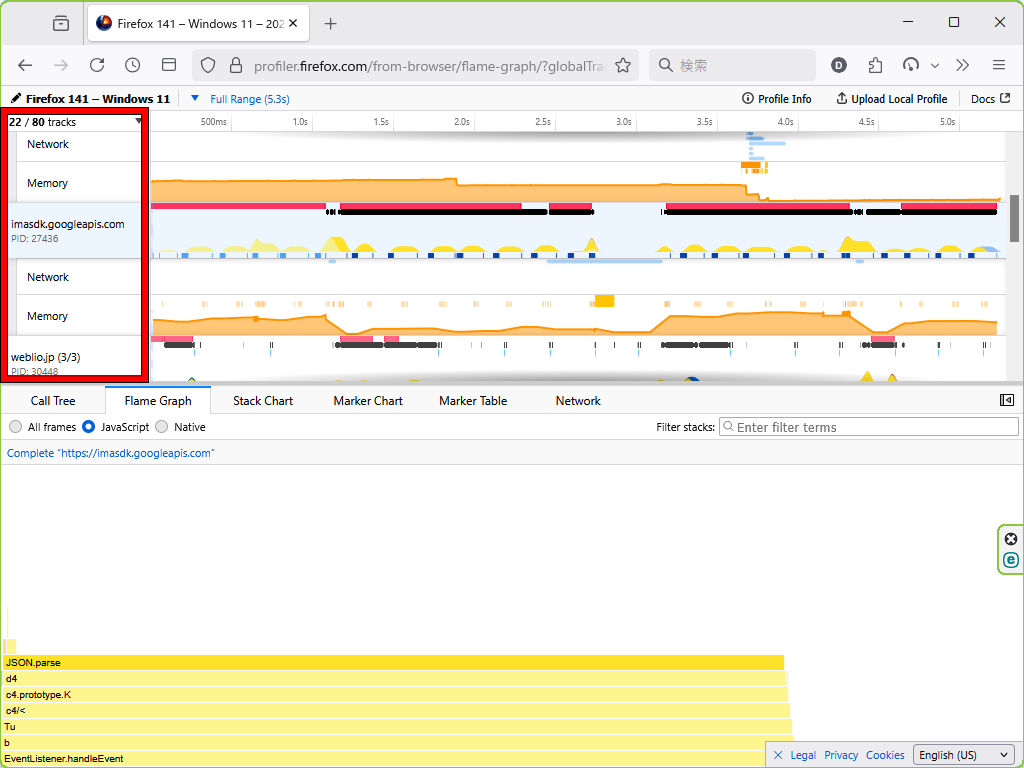Viewport: 1024px width, 768px height.
Task: Switch to the Flame Graph tab
Action: click(158, 401)
